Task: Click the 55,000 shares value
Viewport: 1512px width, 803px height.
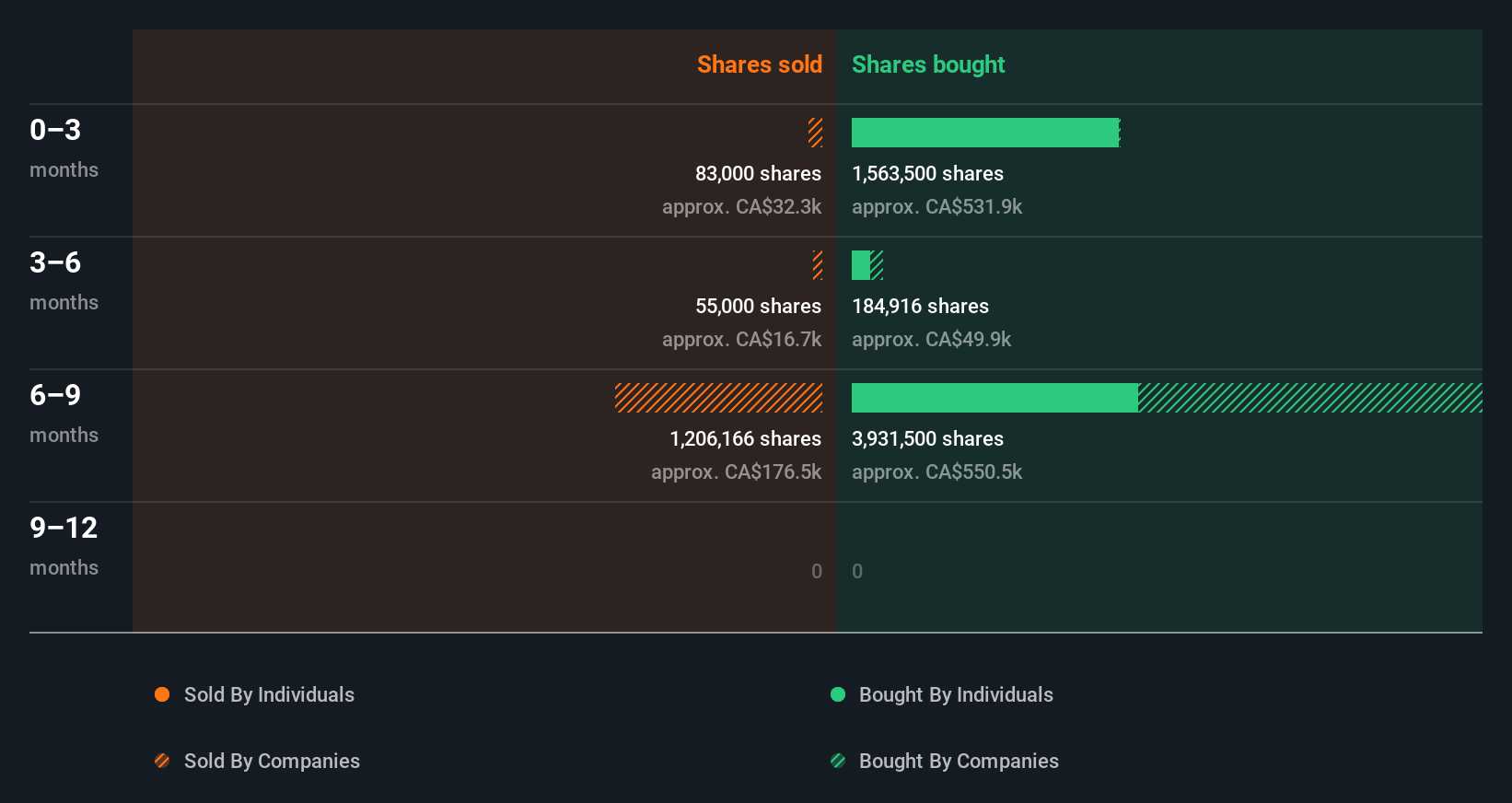Action: [758, 306]
